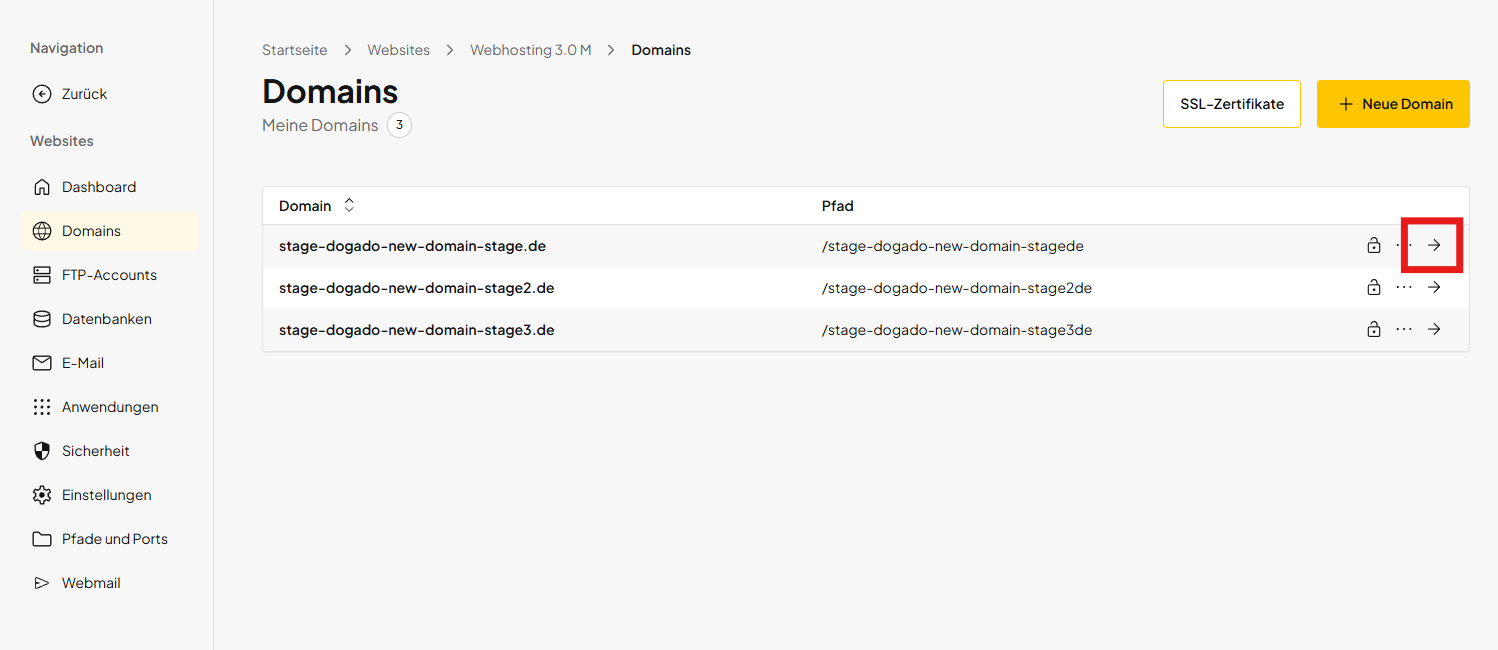
Task: Click the lock icon for stage-dogado-new-domain-stage2.de
Action: click(1373, 287)
